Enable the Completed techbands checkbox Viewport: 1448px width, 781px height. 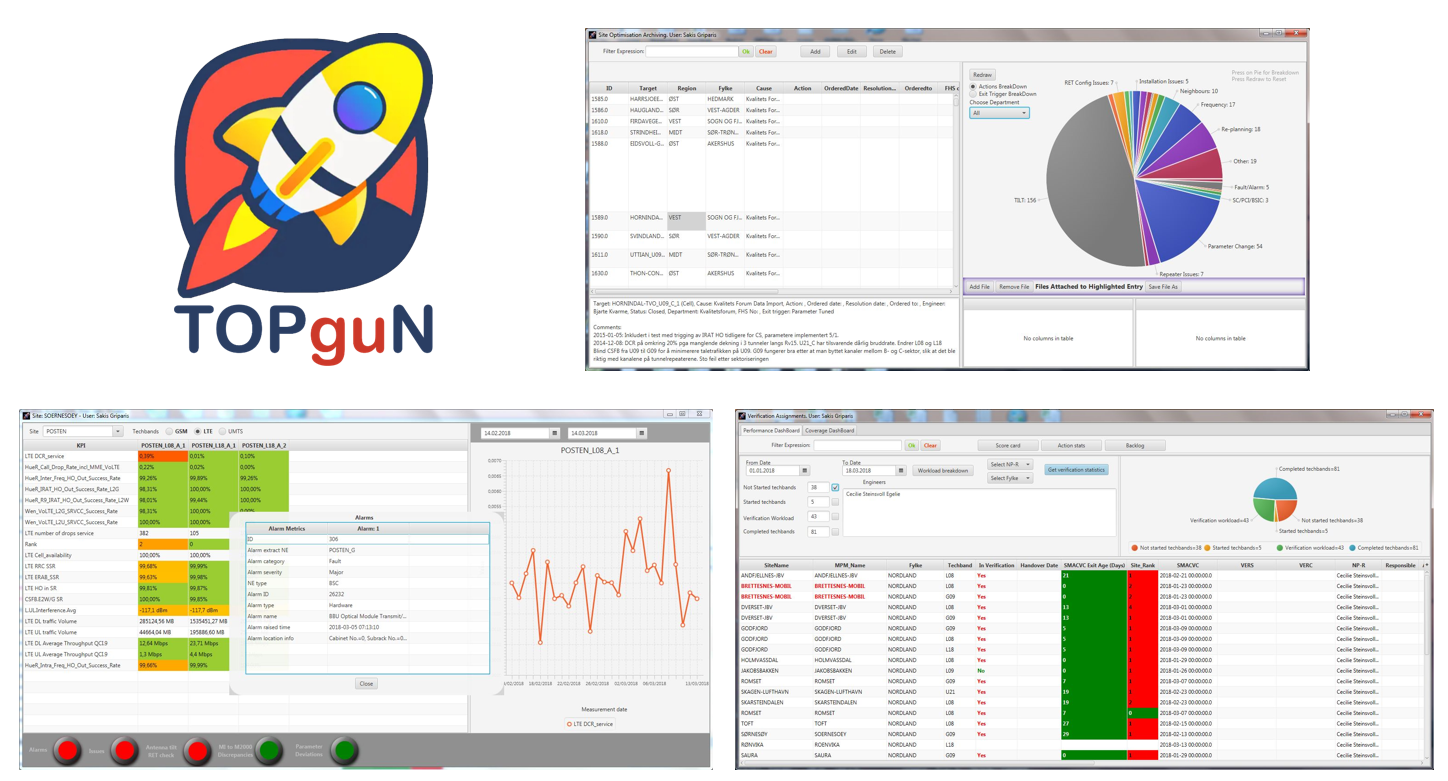point(835,532)
